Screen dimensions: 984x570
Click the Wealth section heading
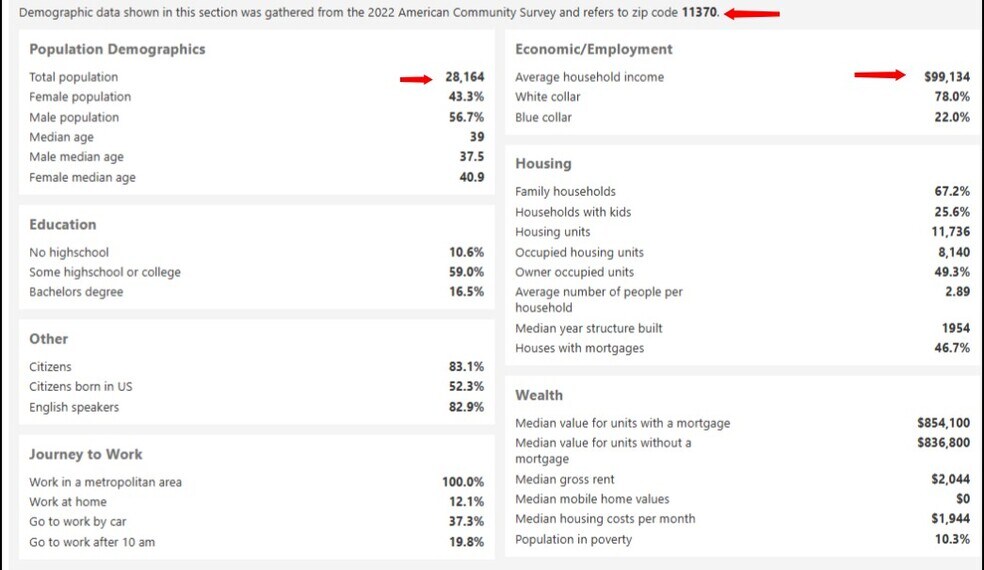coord(539,395)
